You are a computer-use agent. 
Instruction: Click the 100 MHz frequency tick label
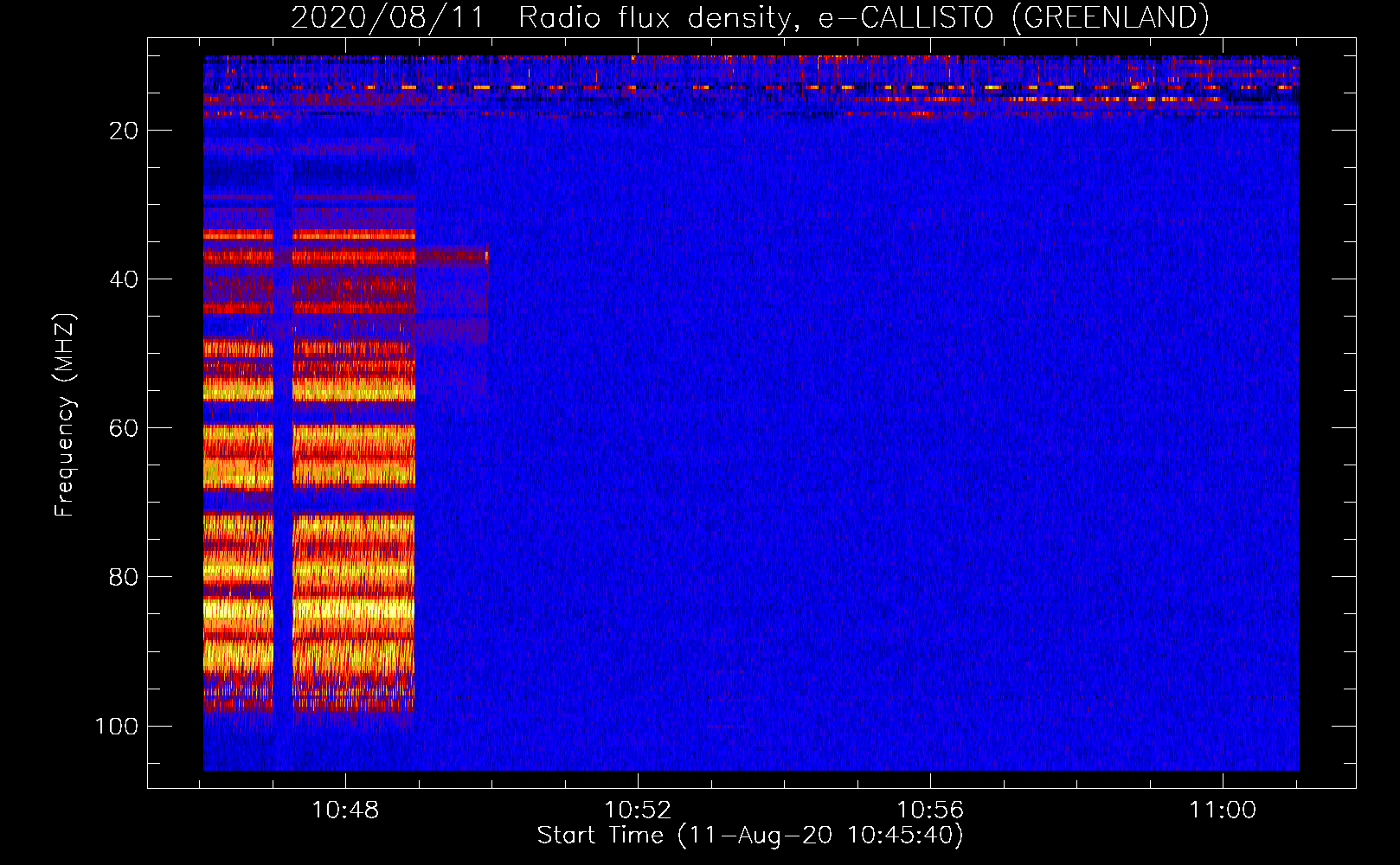point(117,726)
